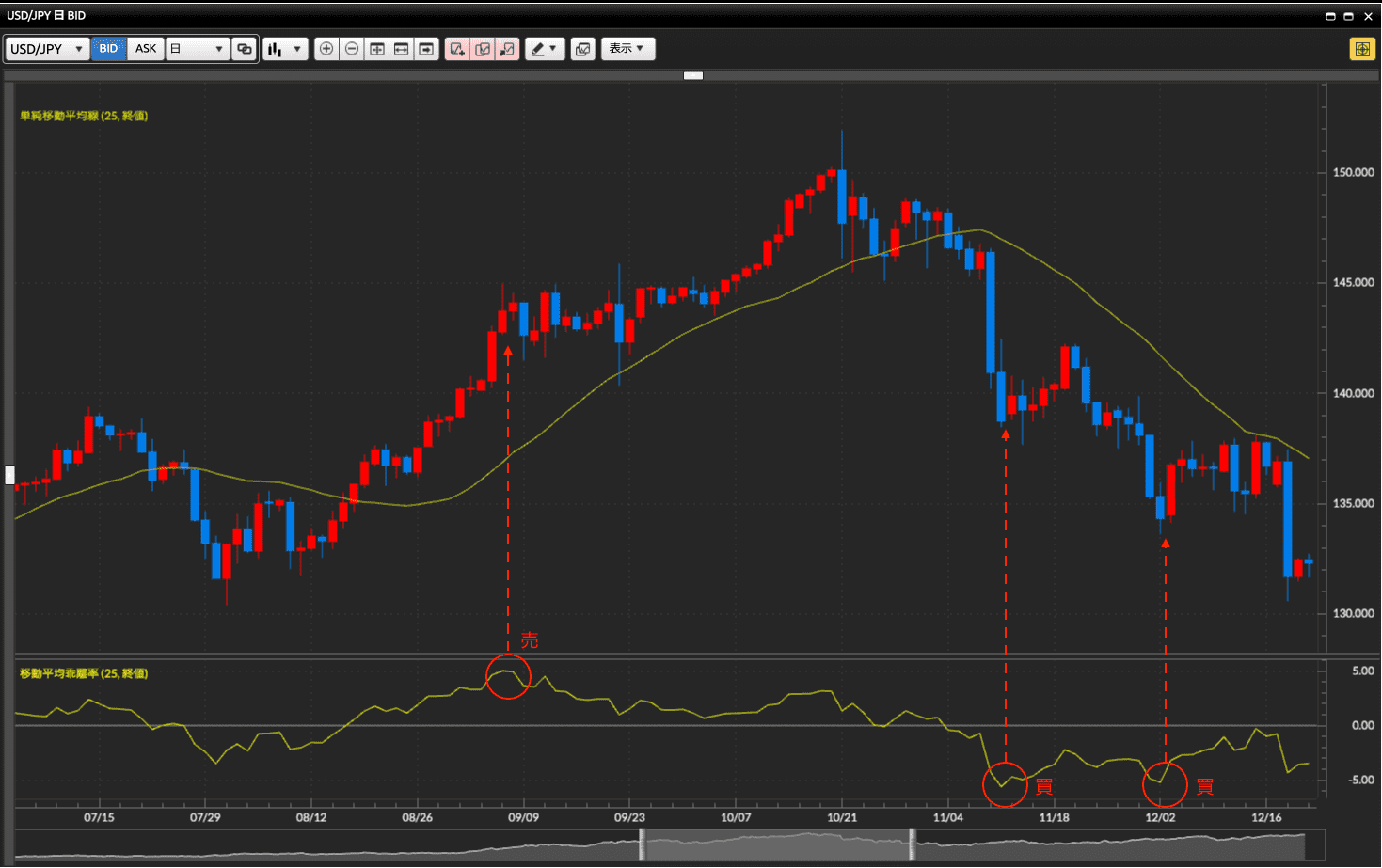Click the -5.00 deviation axis label
The height and width of the screenshot is (868, 1382).
[x=1361, y=780]
